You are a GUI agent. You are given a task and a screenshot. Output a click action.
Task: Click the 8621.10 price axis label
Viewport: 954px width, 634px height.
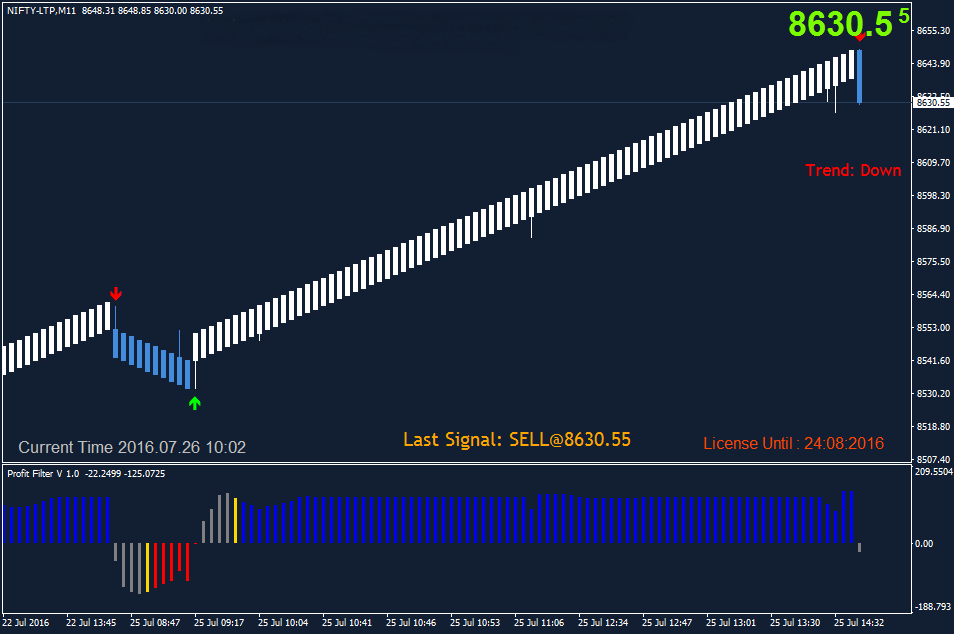tap(933, 130)
